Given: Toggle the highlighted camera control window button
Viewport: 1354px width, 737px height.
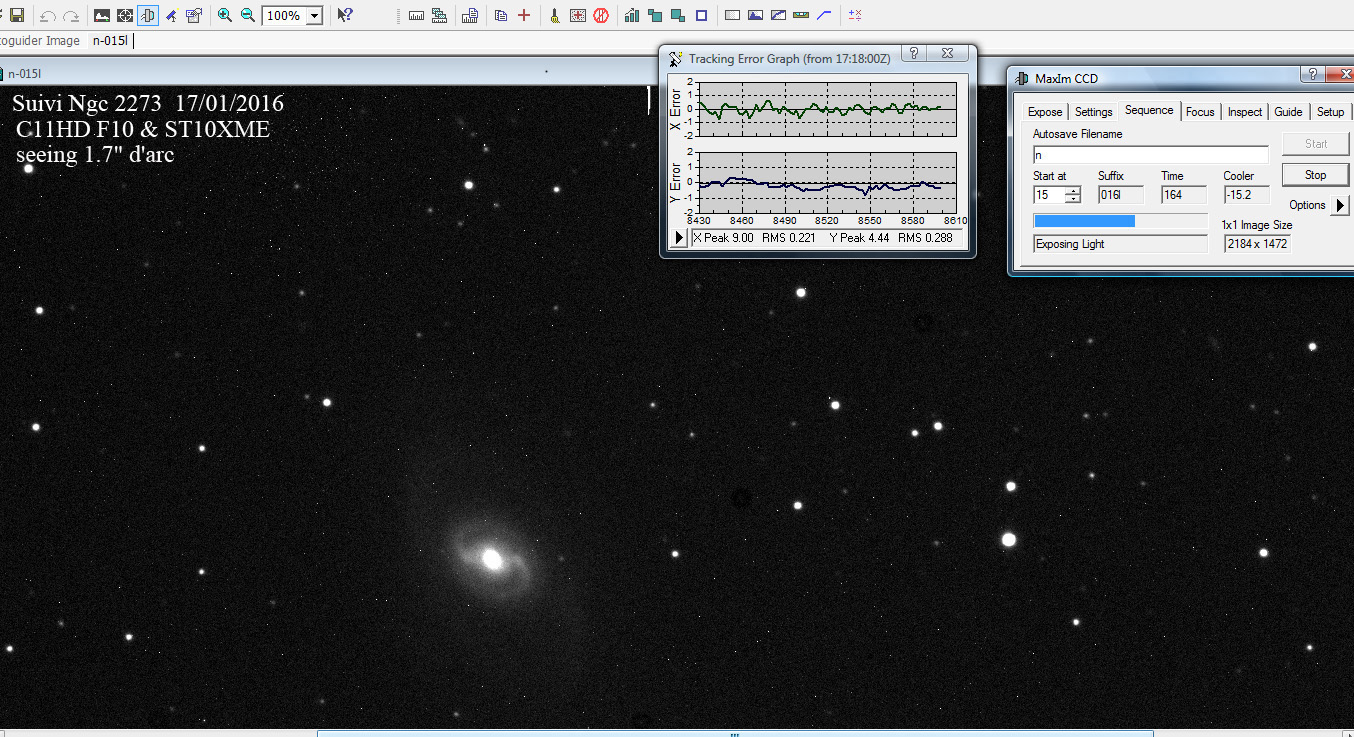Looking at the screenshot, I should [148, 16].
